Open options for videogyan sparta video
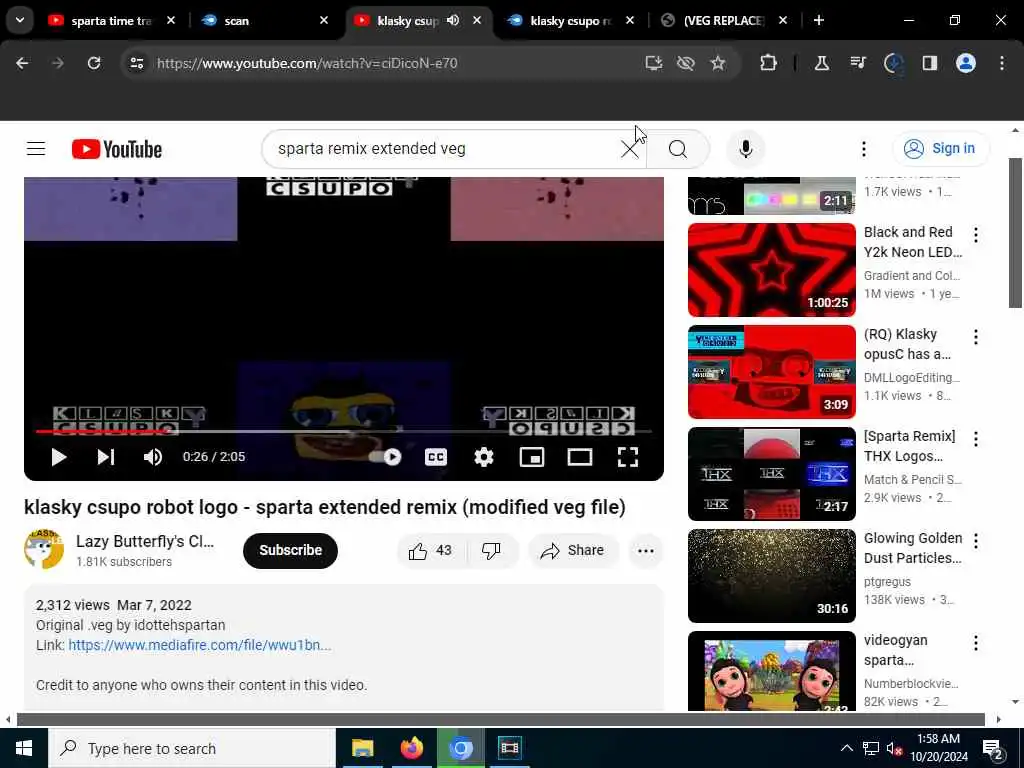 (976, 643)
